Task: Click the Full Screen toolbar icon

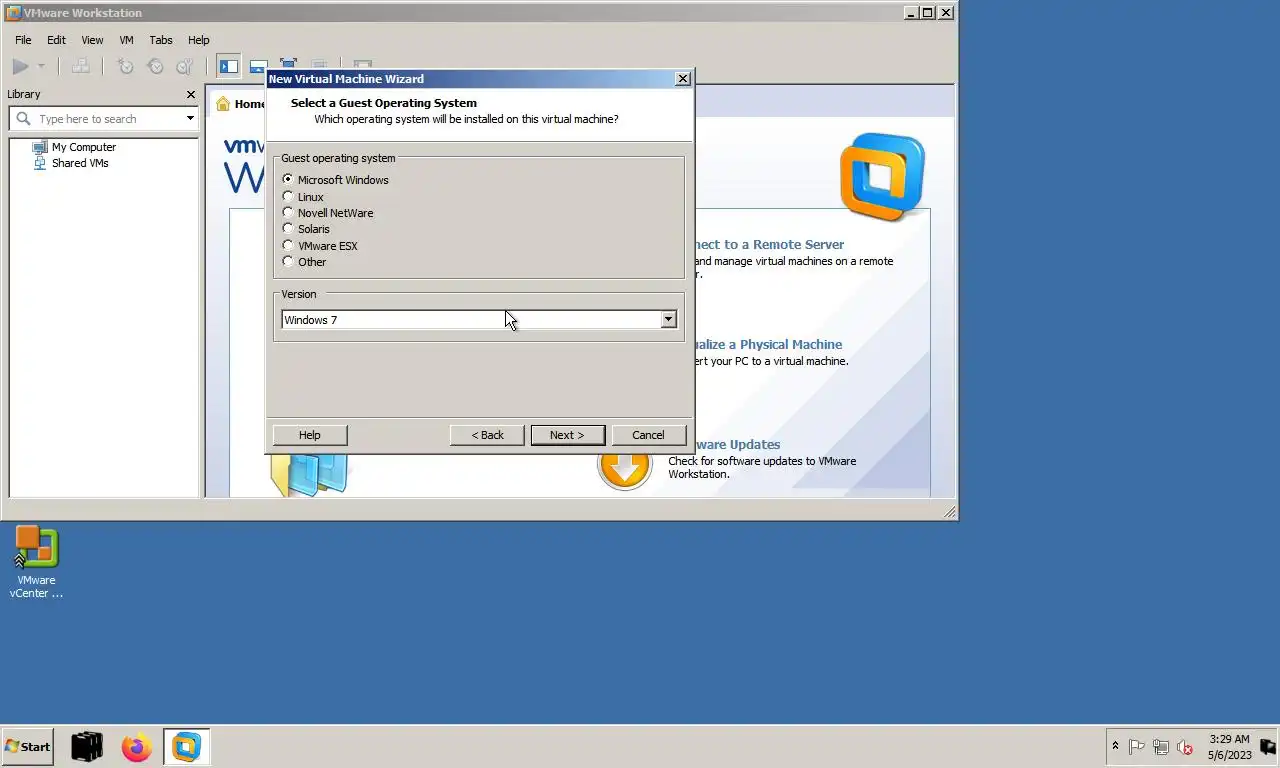Action: pos(288,64)
